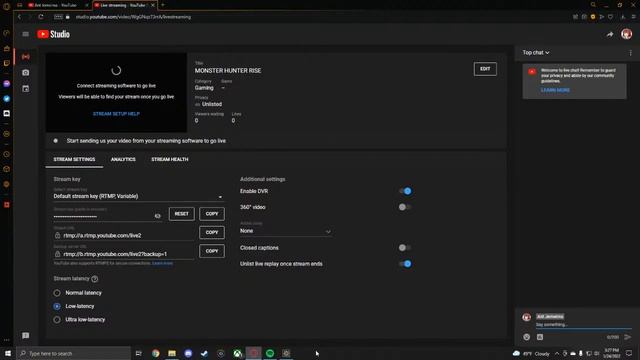Switch to the Stream Settings tab

[74, 160]
